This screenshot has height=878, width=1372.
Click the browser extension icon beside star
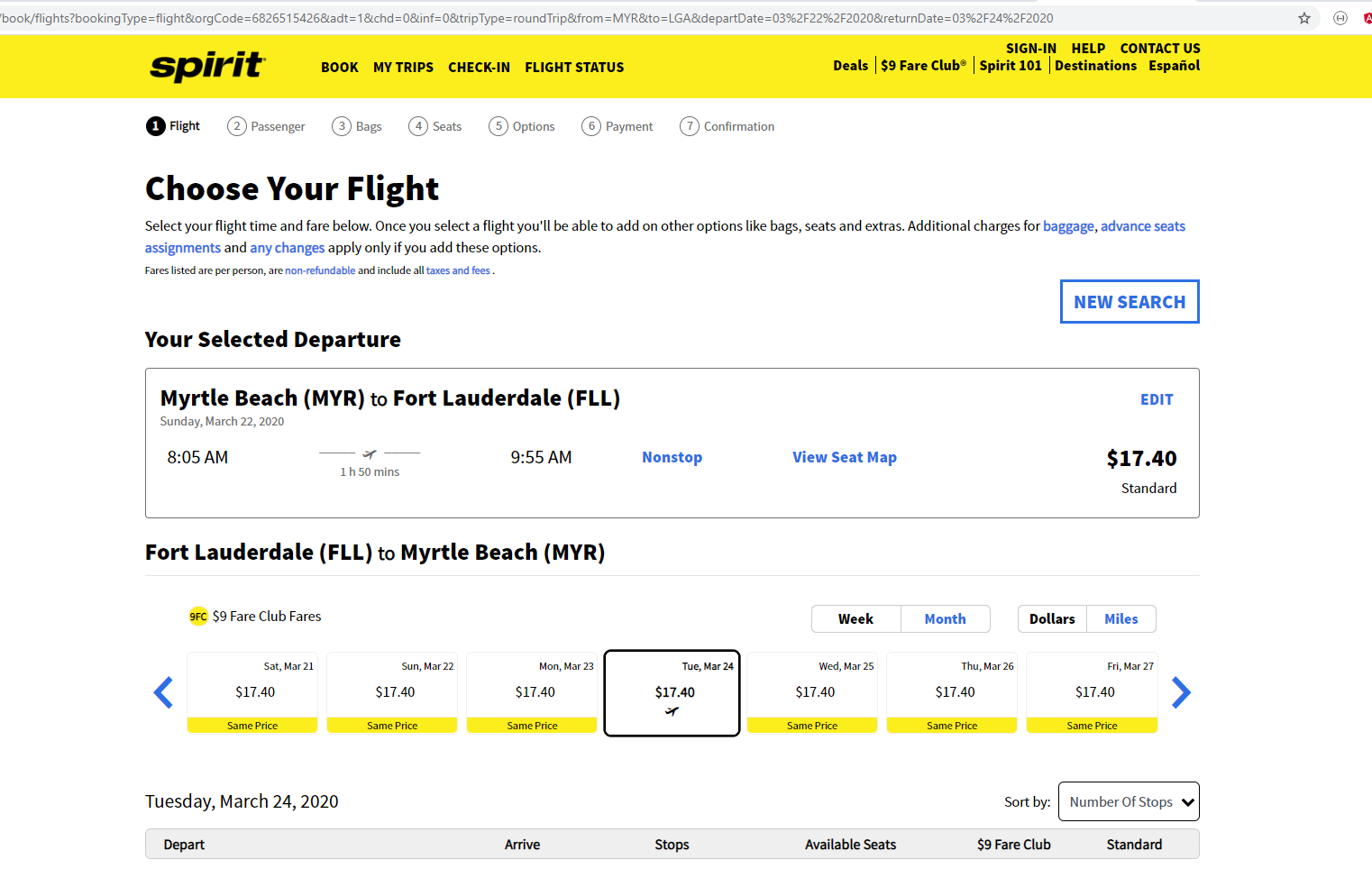click(x=1340, y=18)
